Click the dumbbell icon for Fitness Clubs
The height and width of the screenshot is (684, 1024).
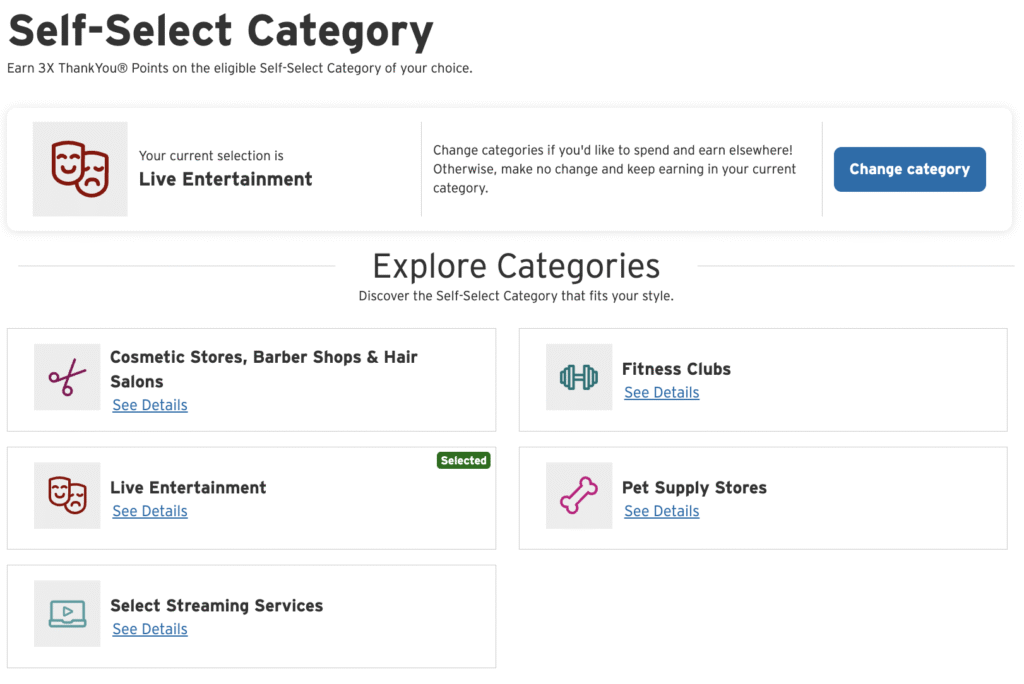click(x=578, y=377)
